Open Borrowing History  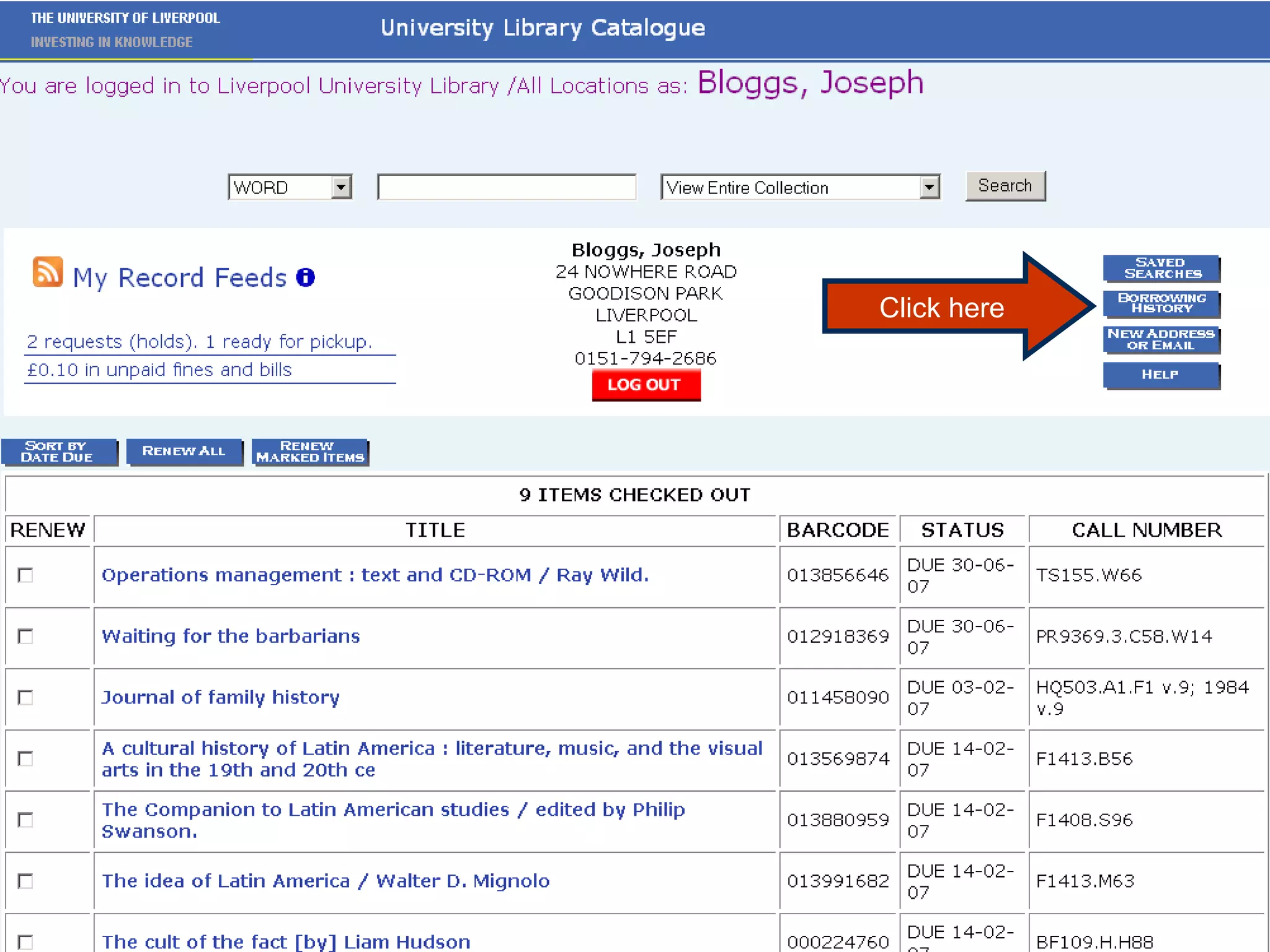pos(1161,304)
